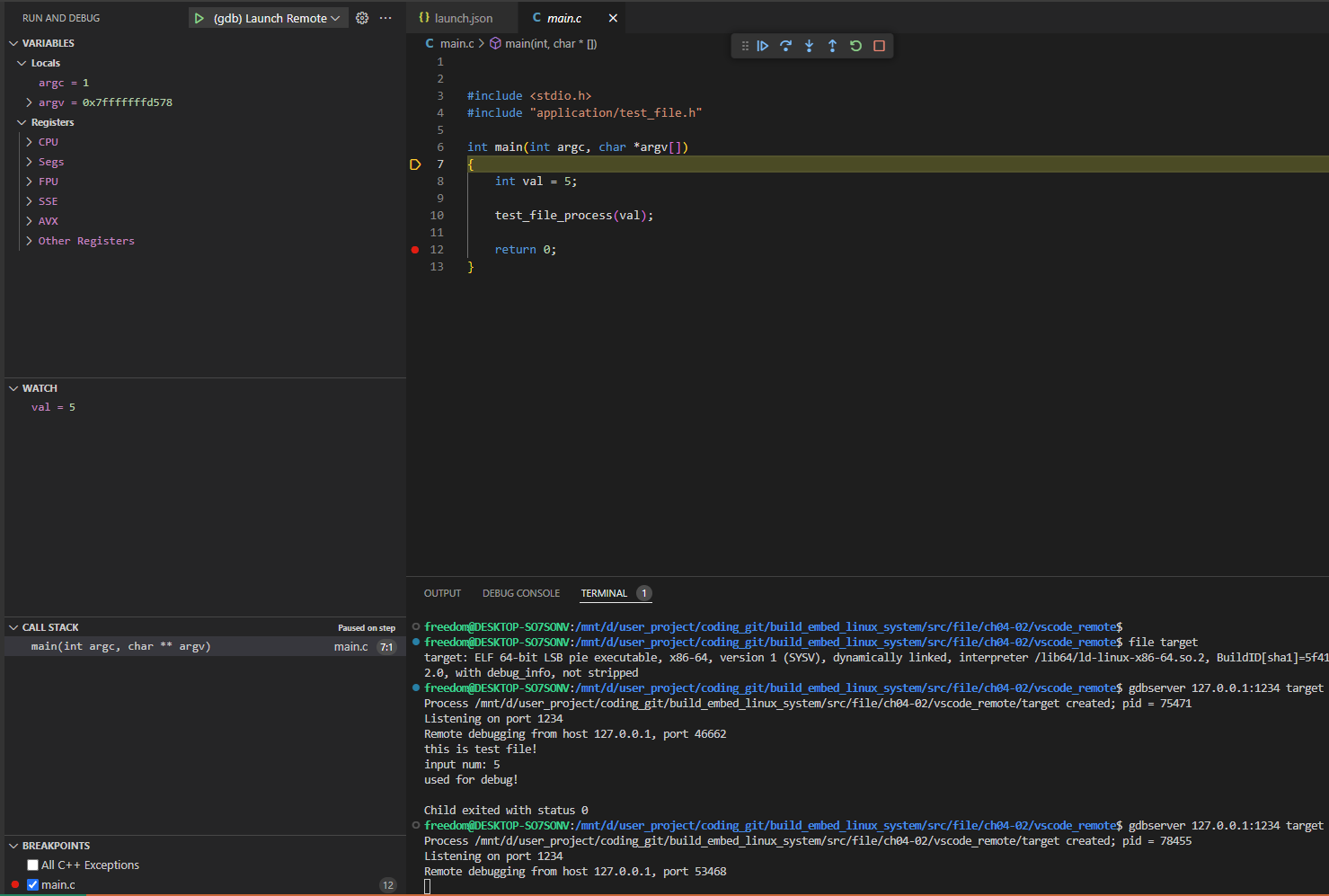Viewport: 1329px width, 896px height.
Task: Click the terminal input cursor
Action: tap(428, 887)
